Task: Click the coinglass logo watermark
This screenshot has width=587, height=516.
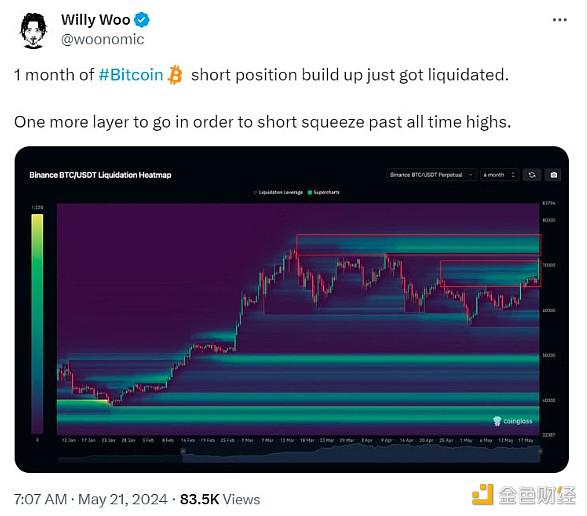Action: 513,421
